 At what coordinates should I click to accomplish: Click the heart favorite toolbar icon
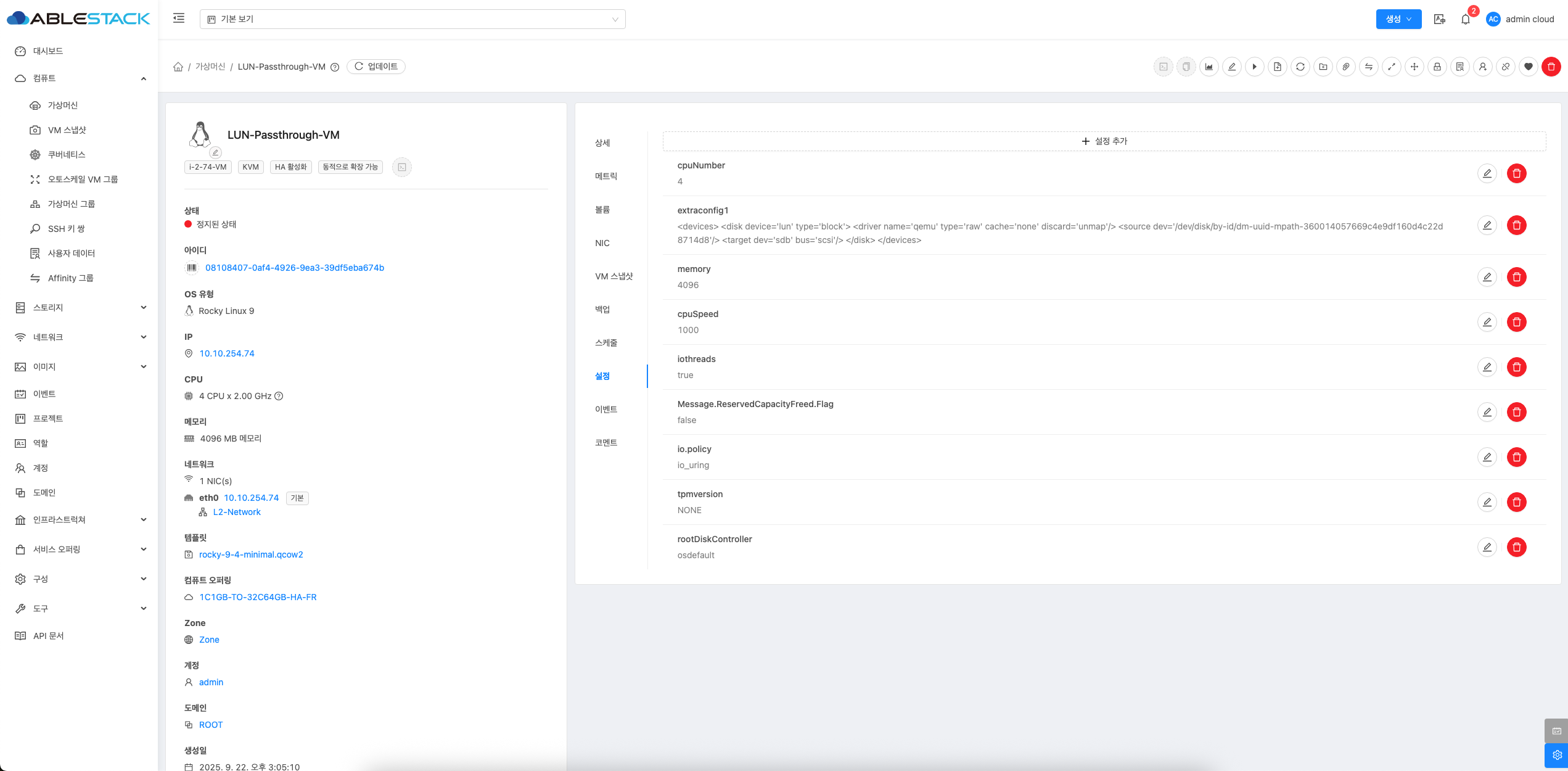coord(1528,67)
